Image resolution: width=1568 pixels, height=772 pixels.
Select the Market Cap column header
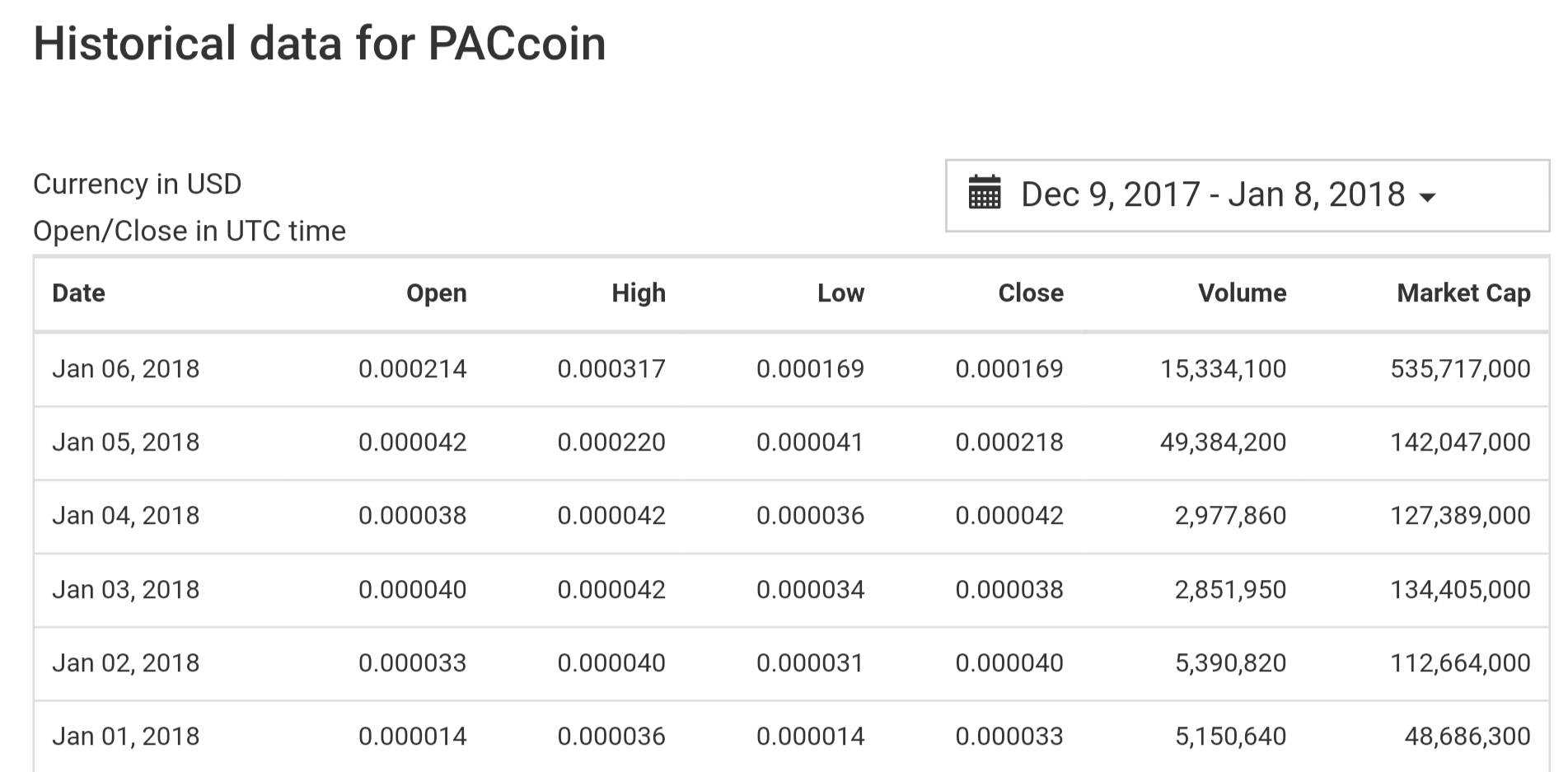tap(1463, 293)
